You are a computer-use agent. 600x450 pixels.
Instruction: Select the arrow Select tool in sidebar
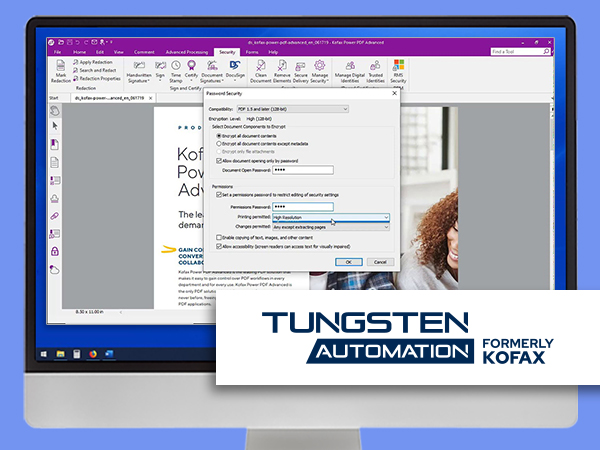[55, 126]
